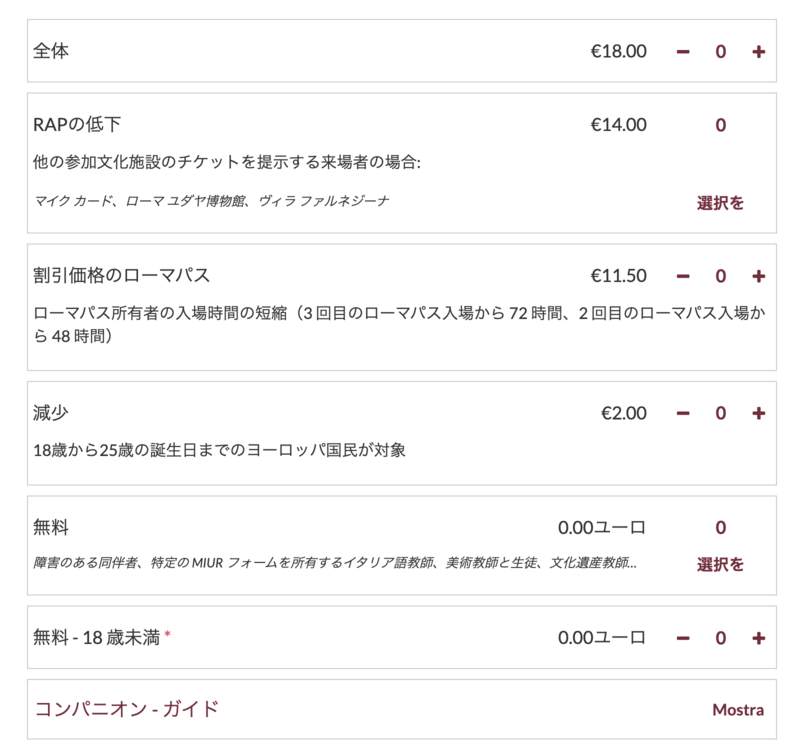The height and width of the screenshot is (750, 788).
Task: Add one 割引価格のローマパス ticket
Action: click(x=758, y=276)
